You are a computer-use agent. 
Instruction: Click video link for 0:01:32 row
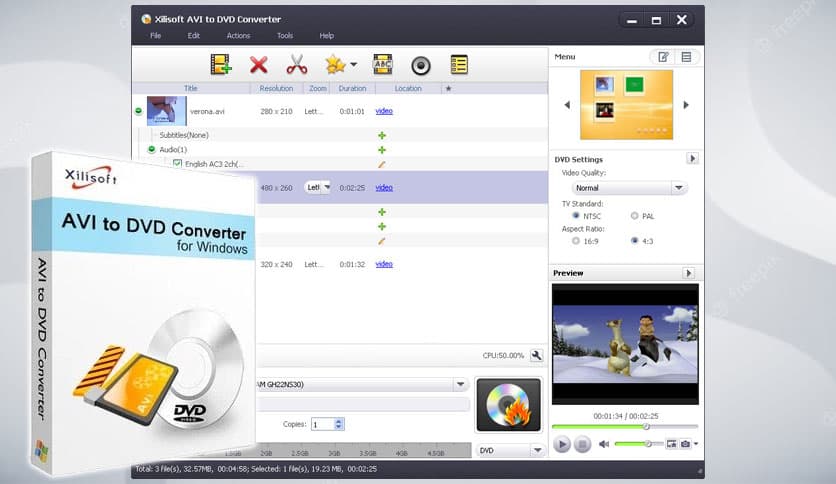(x=384, y=264)
